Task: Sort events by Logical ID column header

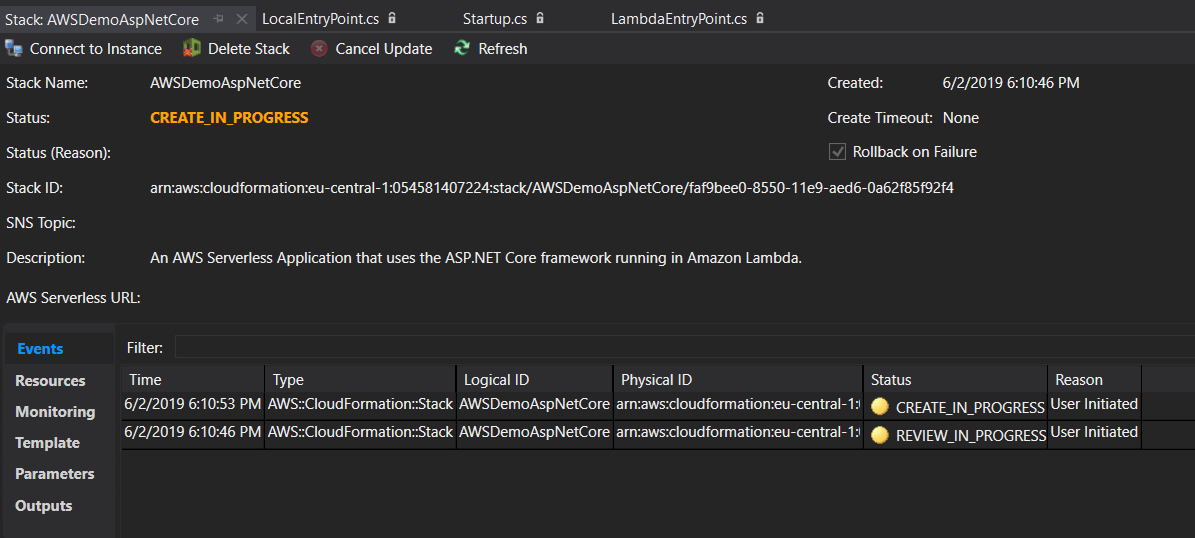Action: [535, 379]
